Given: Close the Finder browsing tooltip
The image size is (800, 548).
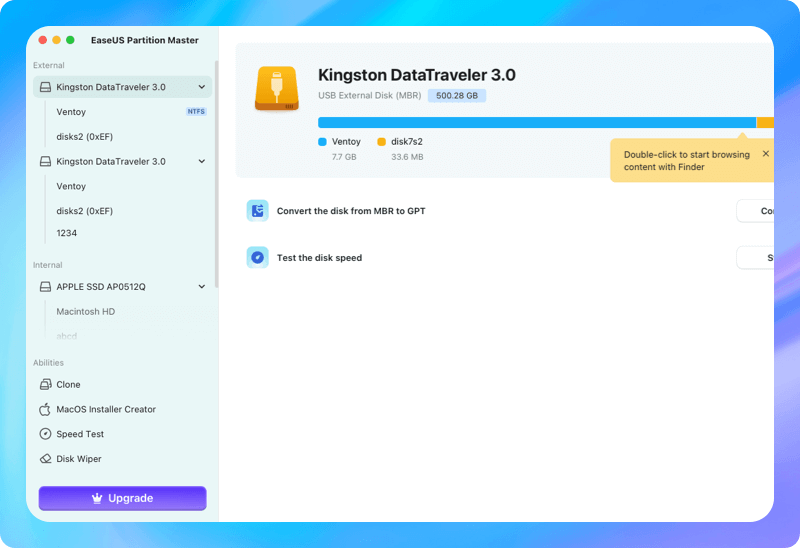Looking at the screenshot, I should pos(766,154).
